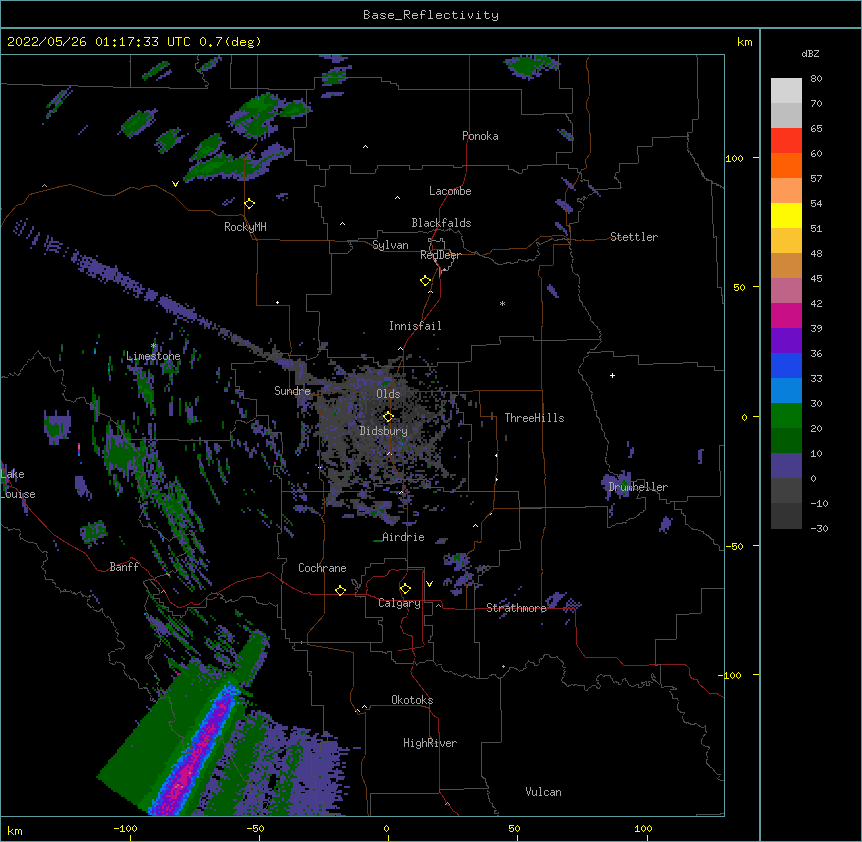Click the Airdrie label

click(403, 537)
